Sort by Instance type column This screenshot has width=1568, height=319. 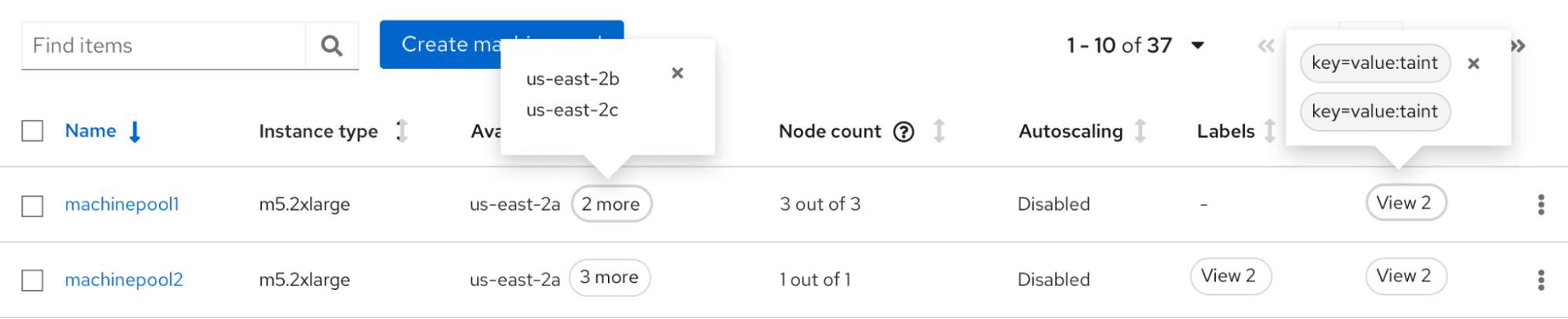(402, 131)
